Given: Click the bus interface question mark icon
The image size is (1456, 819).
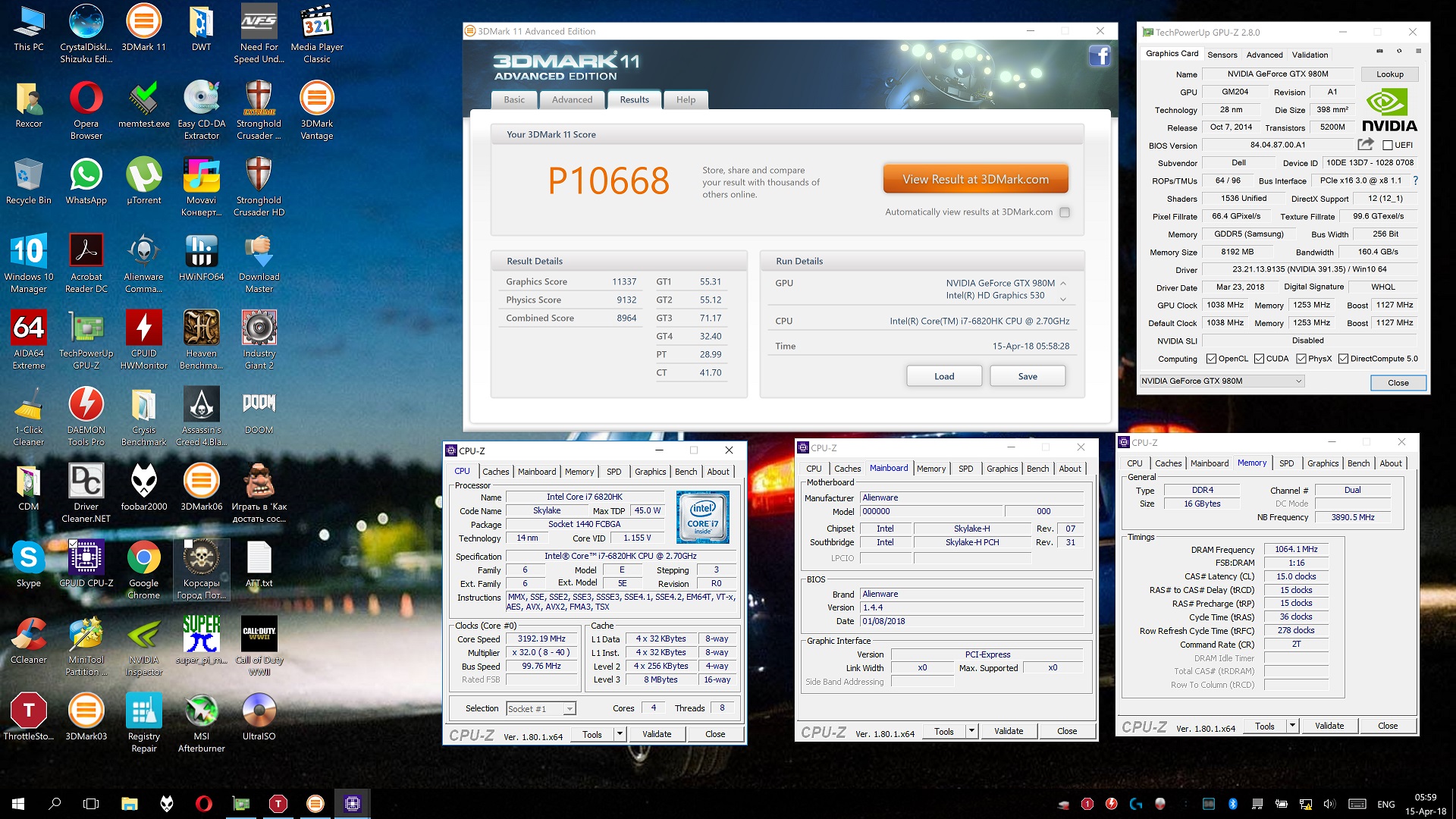Looking at the screenshot, I should coord(1415,180).
